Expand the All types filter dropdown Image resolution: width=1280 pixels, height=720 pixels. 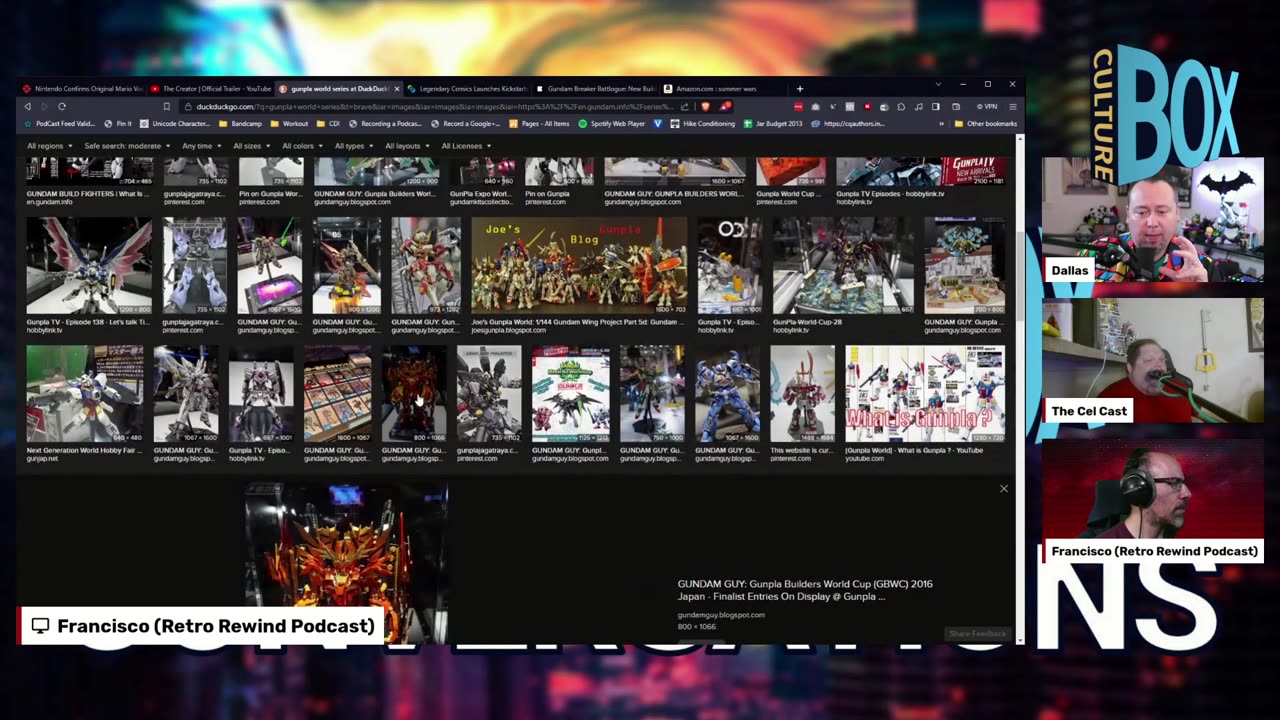[x=352, y=146]
